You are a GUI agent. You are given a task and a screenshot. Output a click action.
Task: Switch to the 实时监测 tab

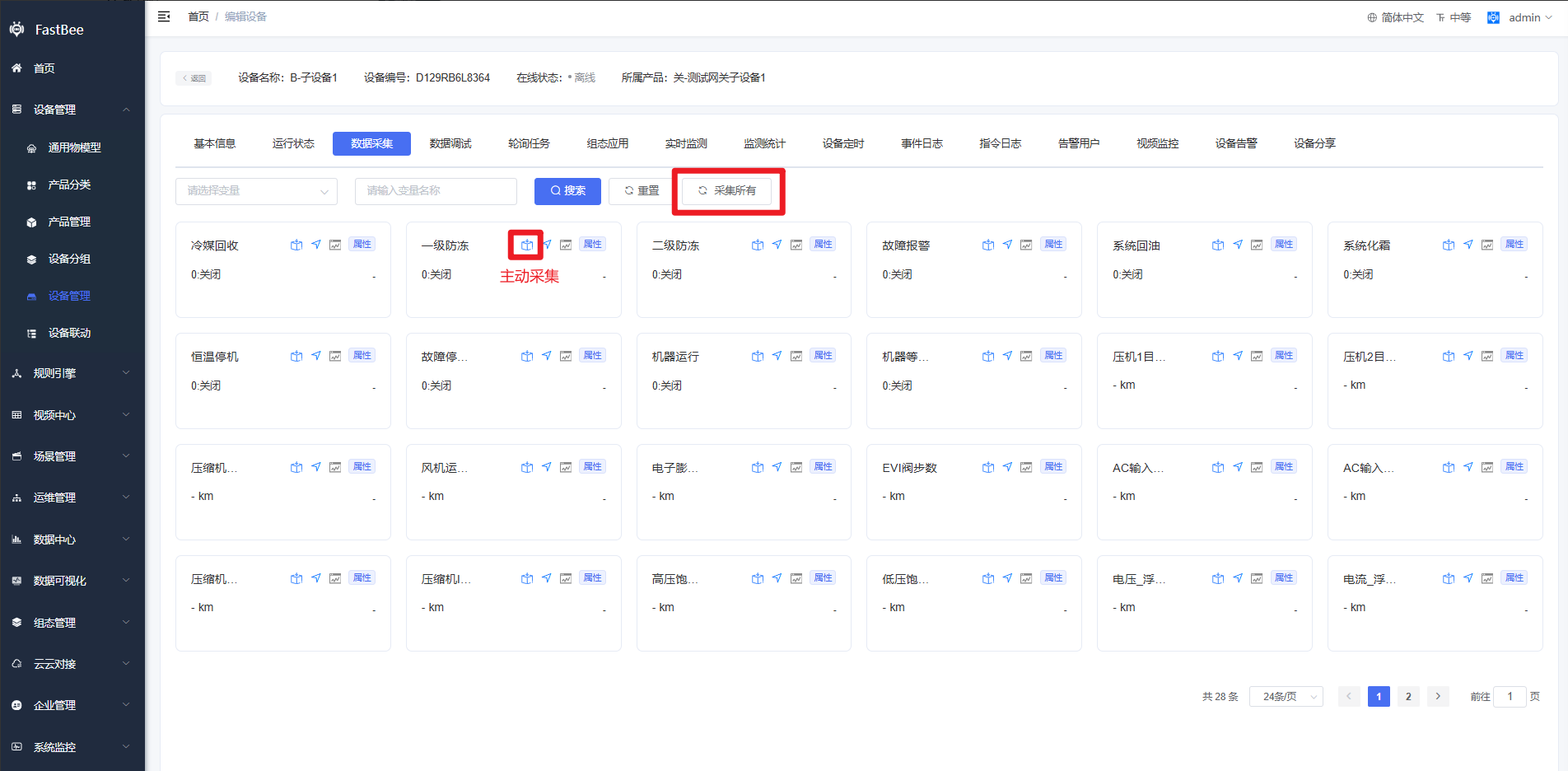coord(686,143)
